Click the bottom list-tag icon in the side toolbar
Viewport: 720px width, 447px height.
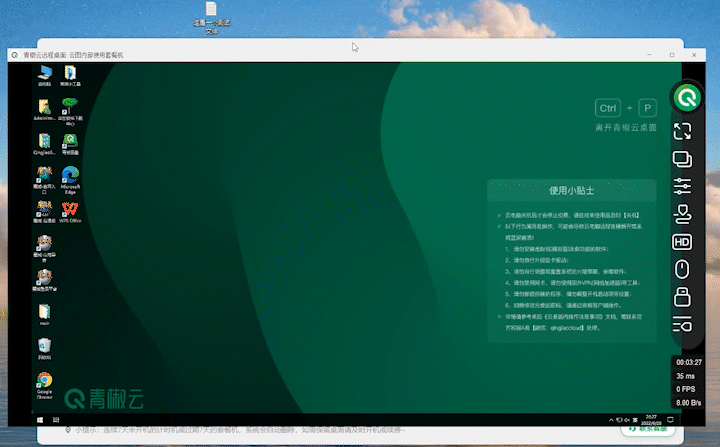[x=682, y=324]
